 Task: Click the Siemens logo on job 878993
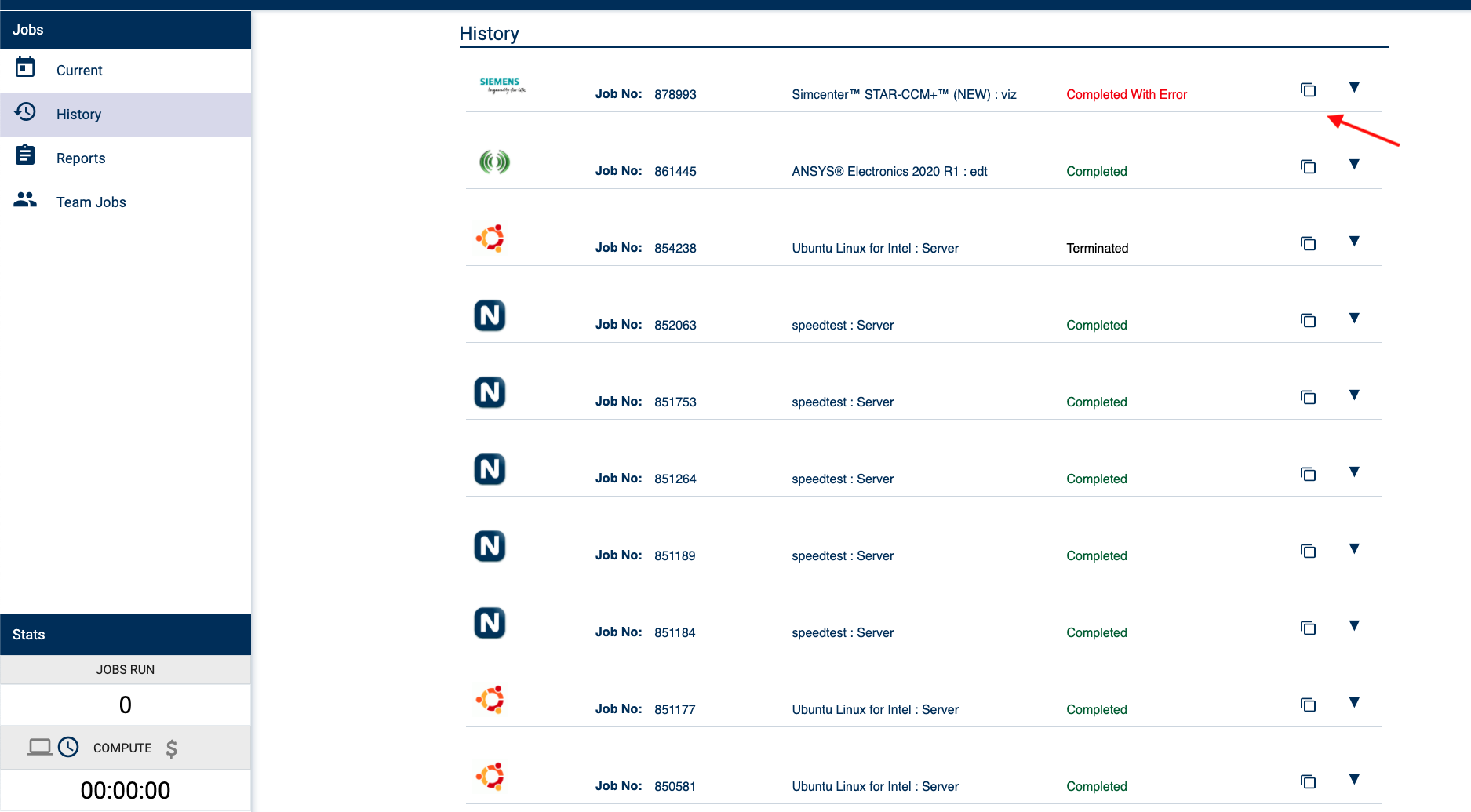click(502, 86)
